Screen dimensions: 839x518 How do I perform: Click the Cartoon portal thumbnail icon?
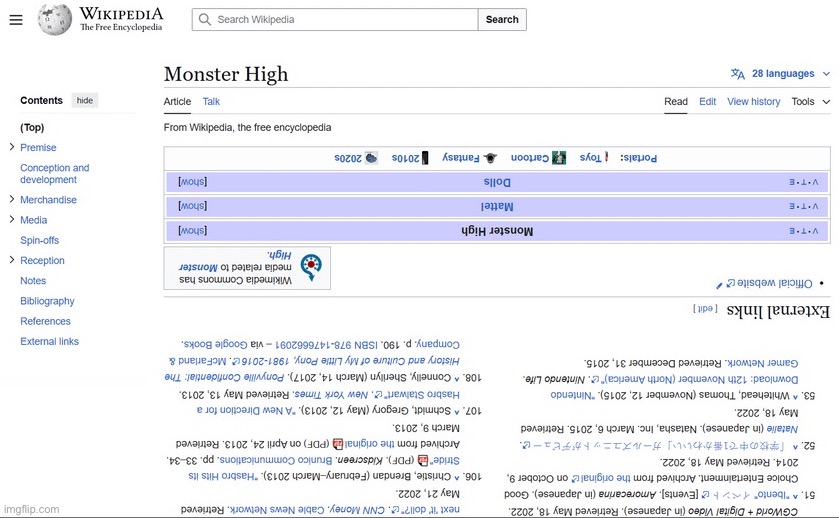559,158
